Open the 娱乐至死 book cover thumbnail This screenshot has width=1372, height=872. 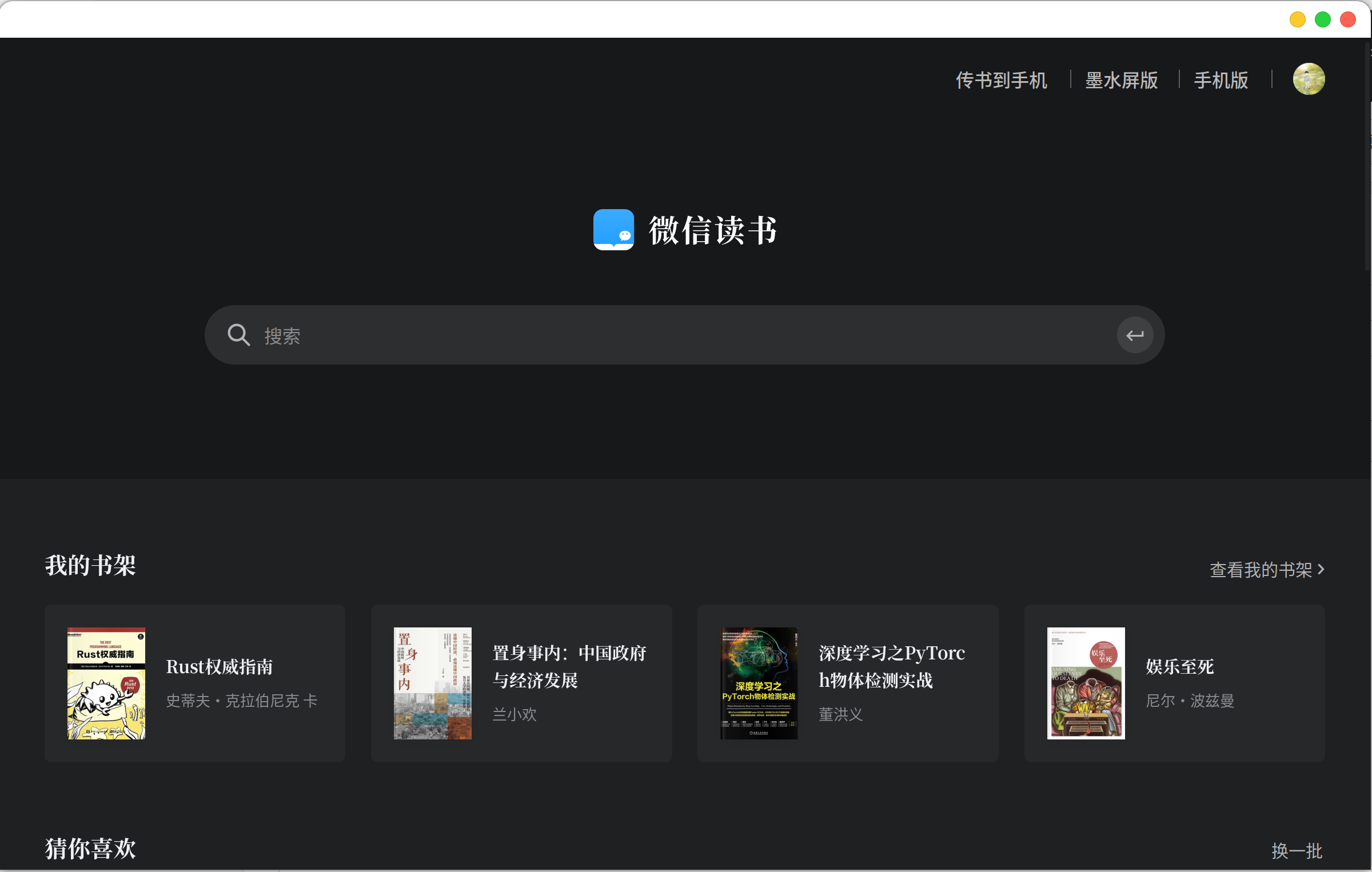(1086, 683)
